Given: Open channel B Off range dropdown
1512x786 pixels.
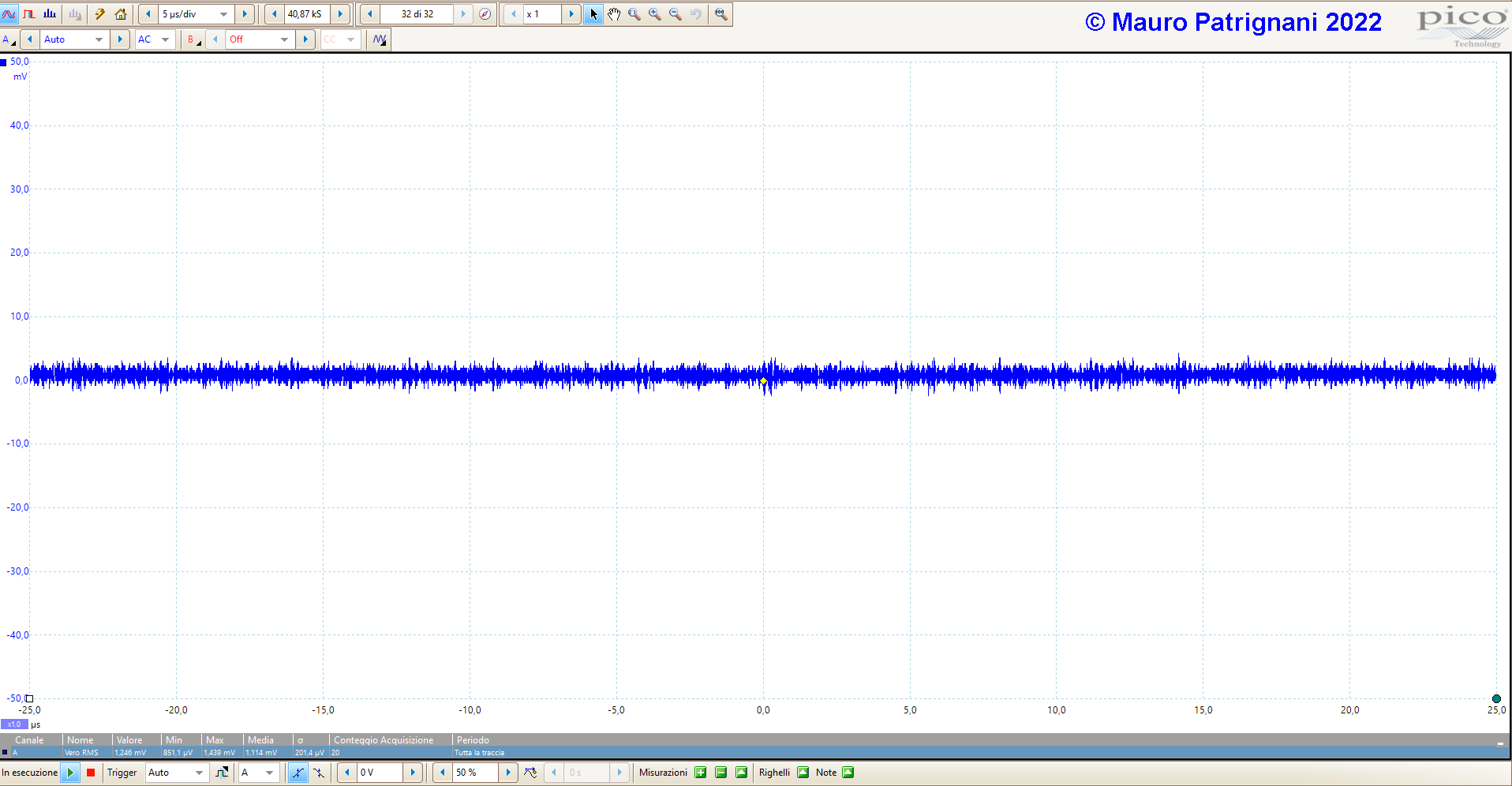Looking at the screenshot, I should (284, 39).
